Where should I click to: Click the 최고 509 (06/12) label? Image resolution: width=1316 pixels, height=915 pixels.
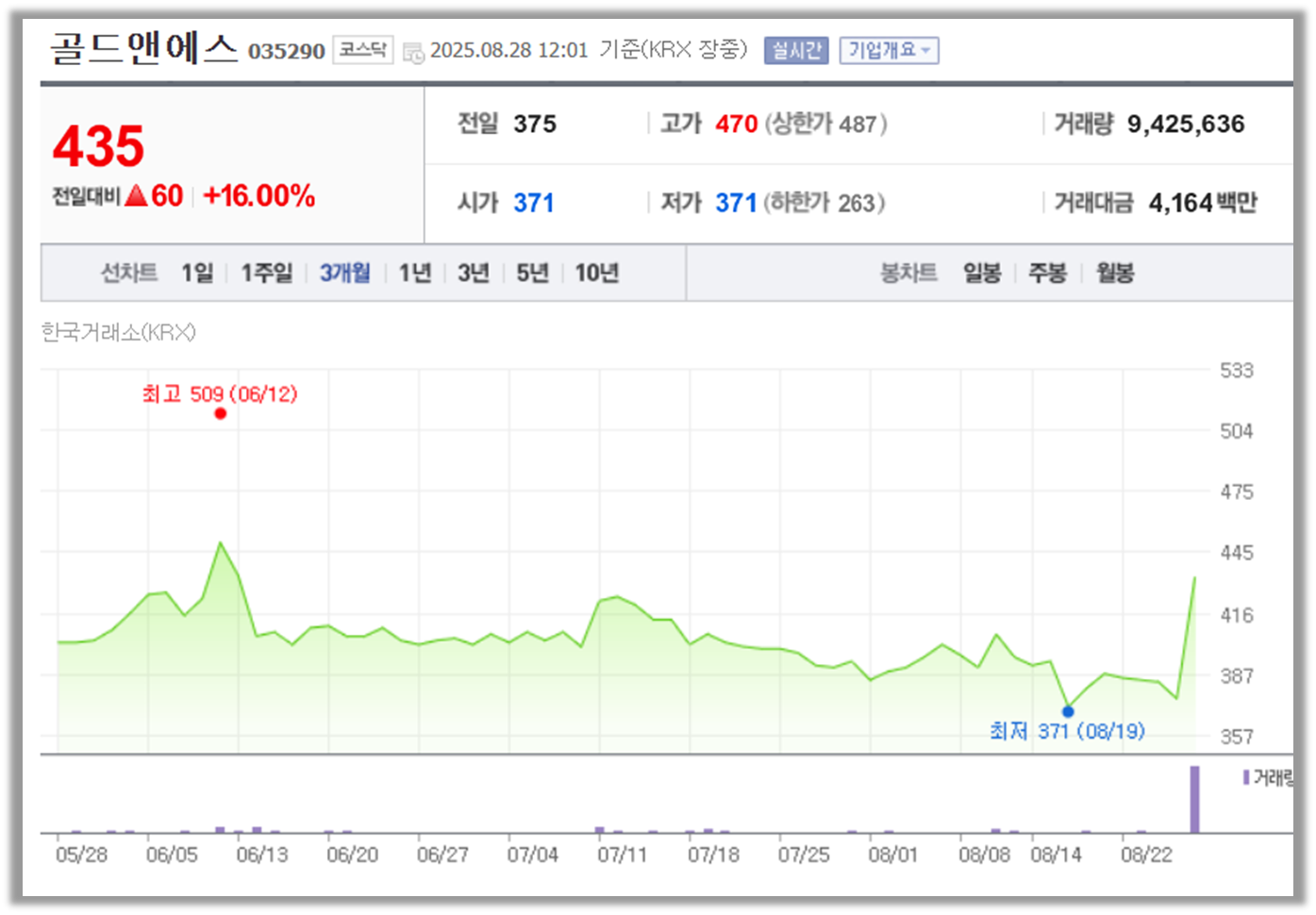pyautogui.click(x=220, y=393)
